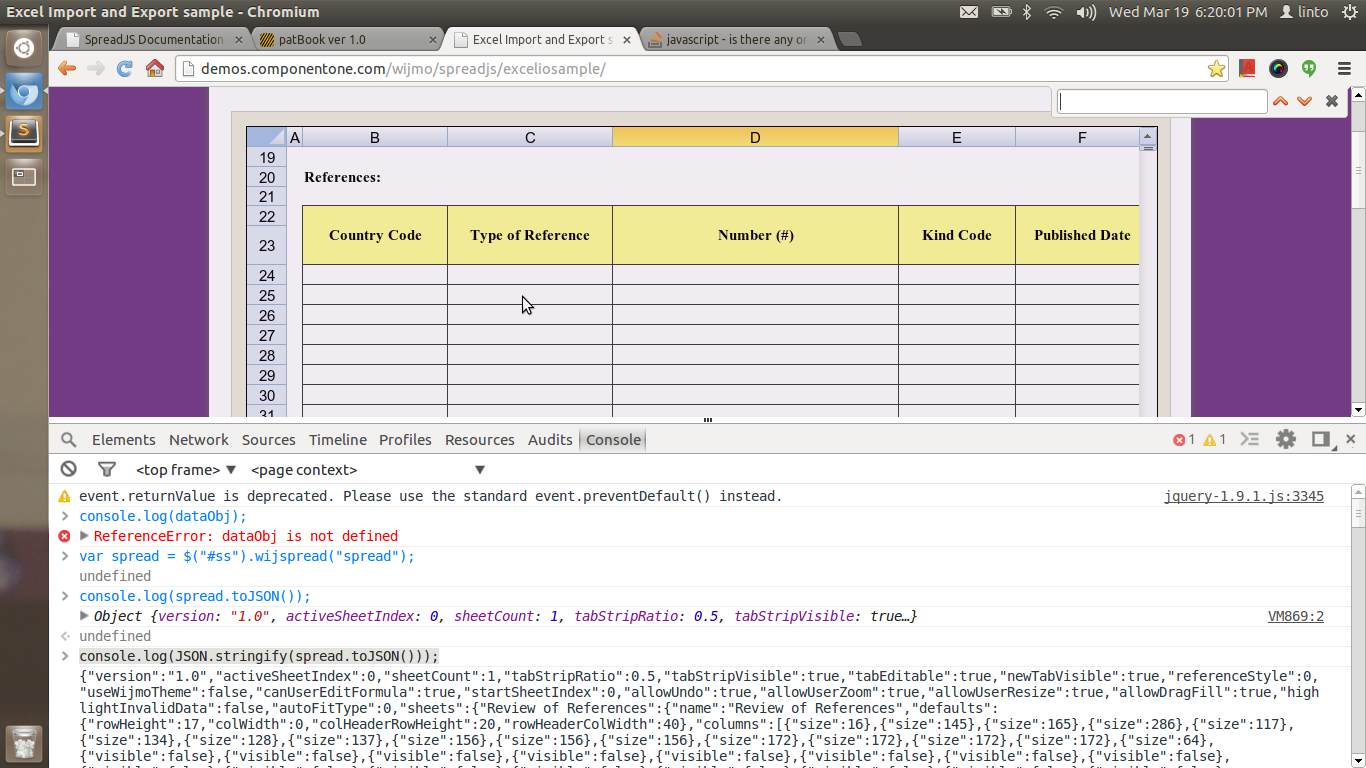Expand the logged Object in console
Screen dimensions: 1366x768
(x=85, y=616)
